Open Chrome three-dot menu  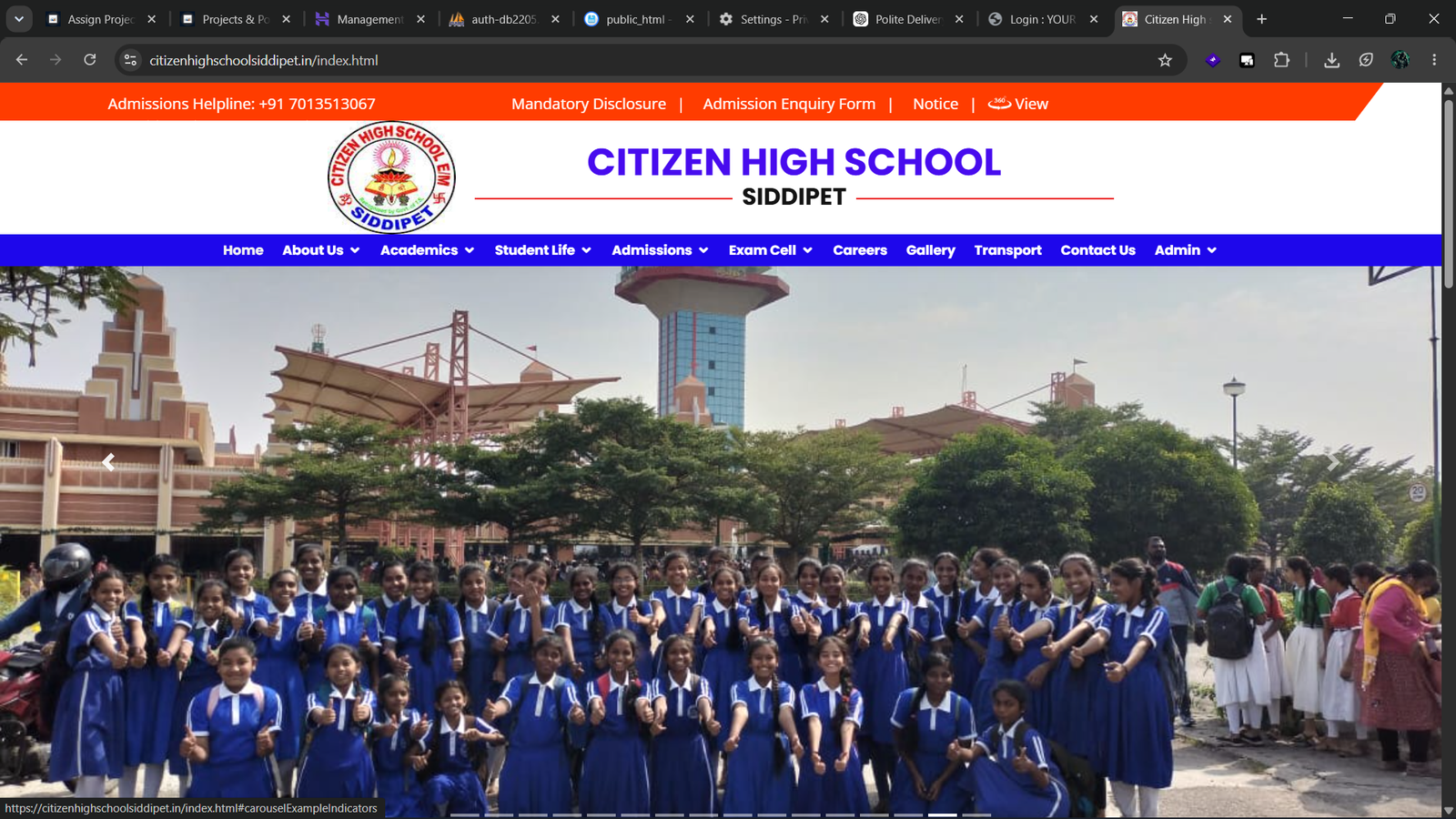pyautogui.click(x=1434, y=60)
